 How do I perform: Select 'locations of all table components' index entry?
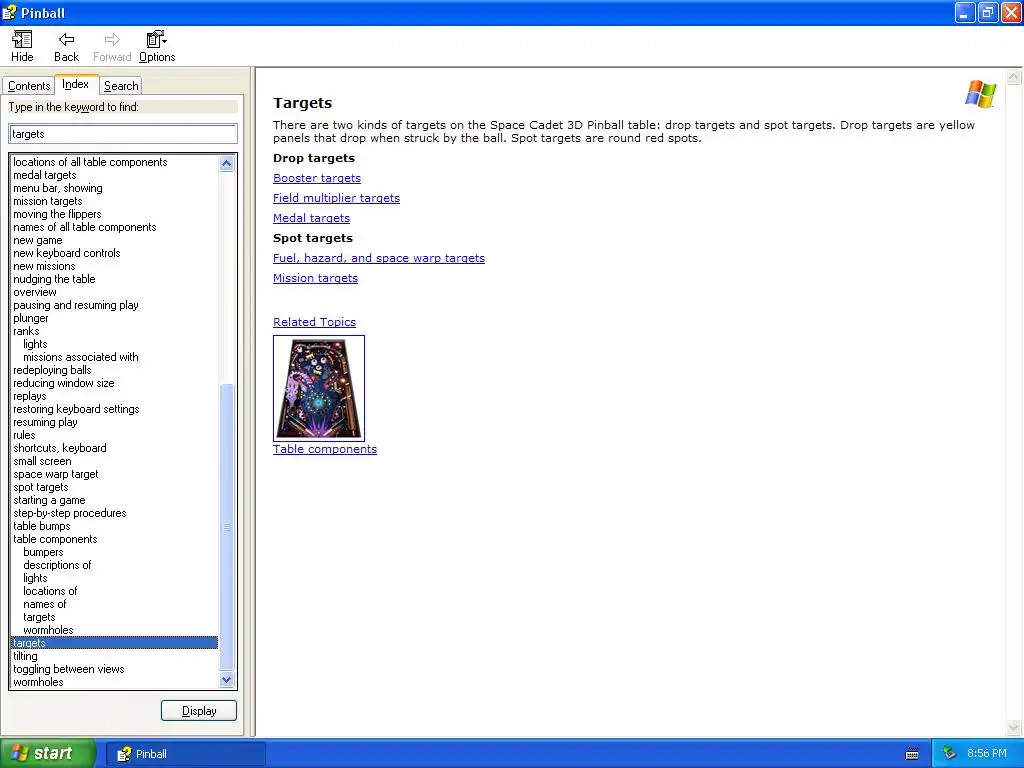point(90,162)
